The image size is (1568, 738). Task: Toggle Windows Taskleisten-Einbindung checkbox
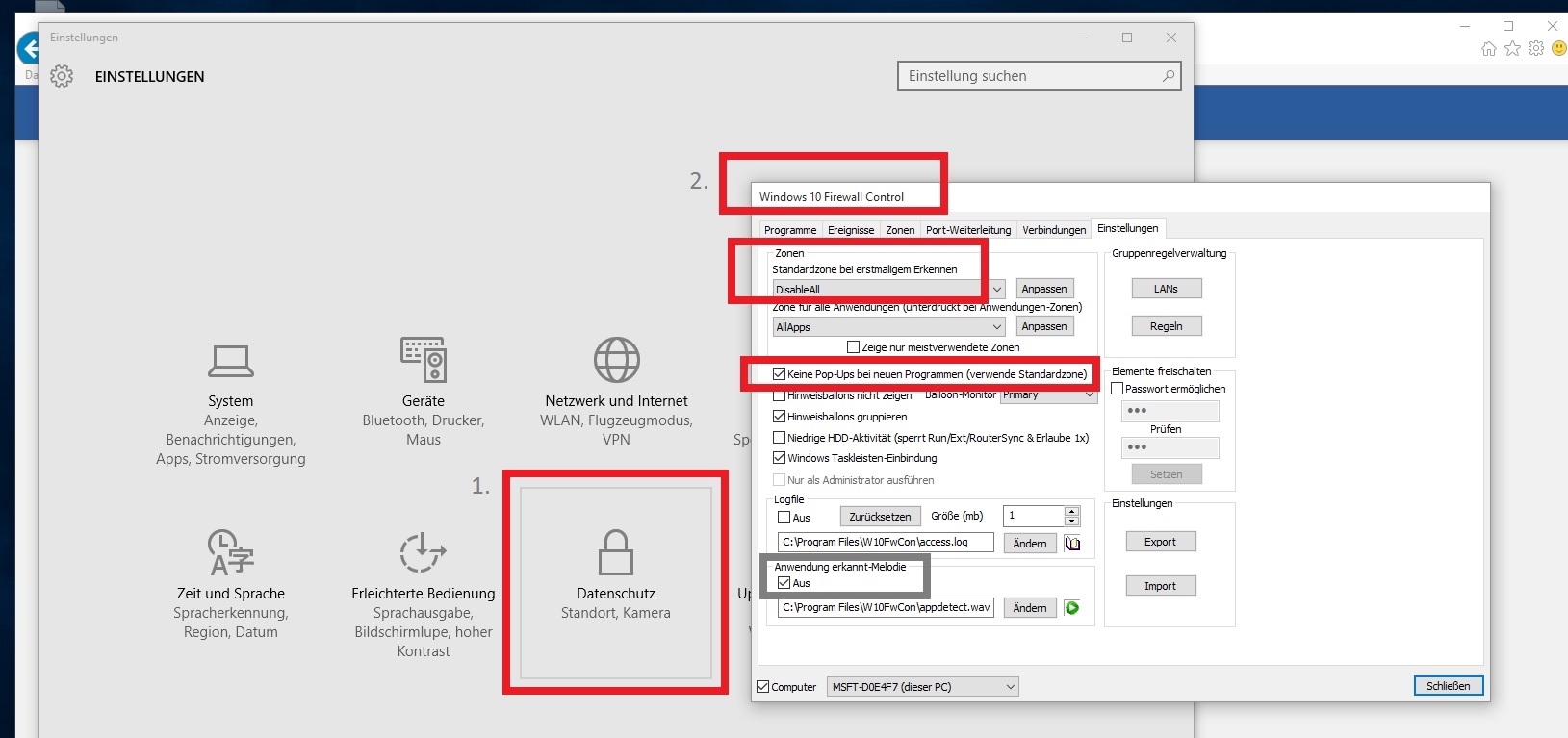[x=780, y=458]
